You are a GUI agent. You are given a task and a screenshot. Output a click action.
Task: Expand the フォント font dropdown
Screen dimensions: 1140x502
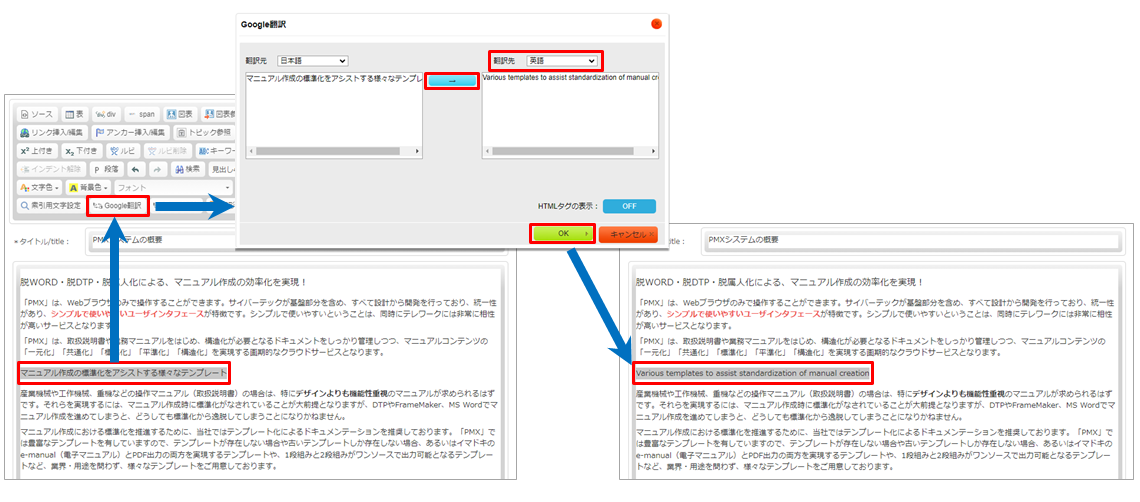click(x=174, y=188)
